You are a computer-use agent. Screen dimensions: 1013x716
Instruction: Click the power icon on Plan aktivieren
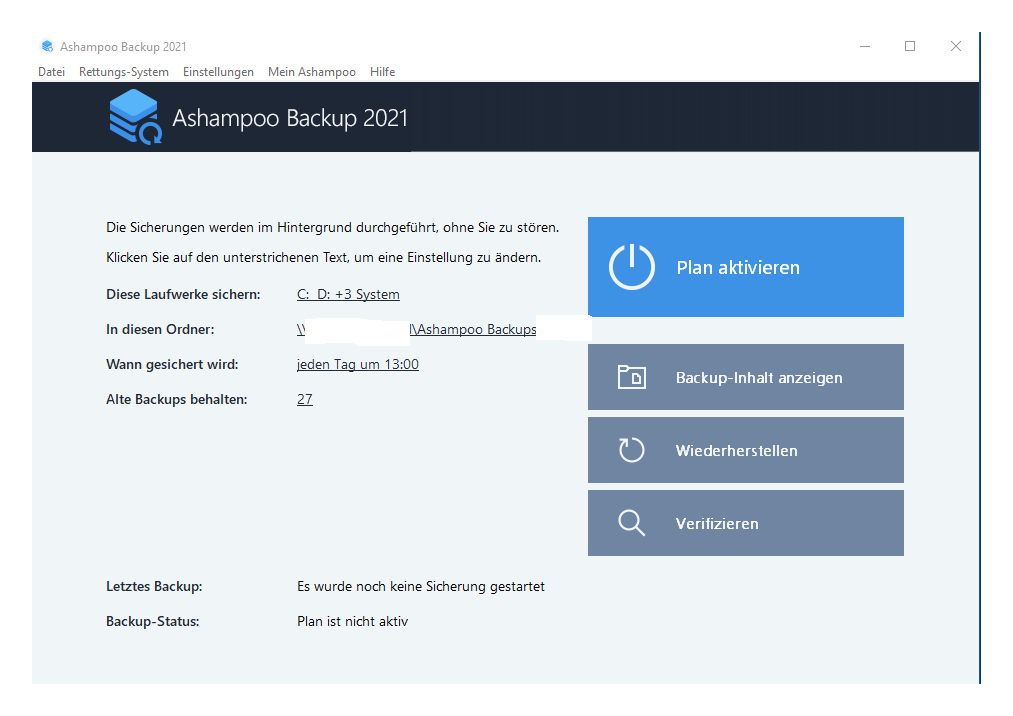click(x=631, y=267)
